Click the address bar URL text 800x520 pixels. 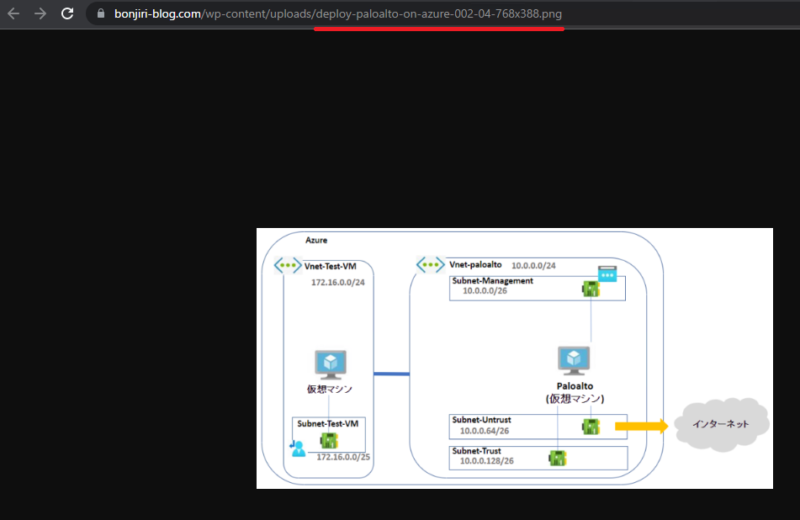(338, 14)
